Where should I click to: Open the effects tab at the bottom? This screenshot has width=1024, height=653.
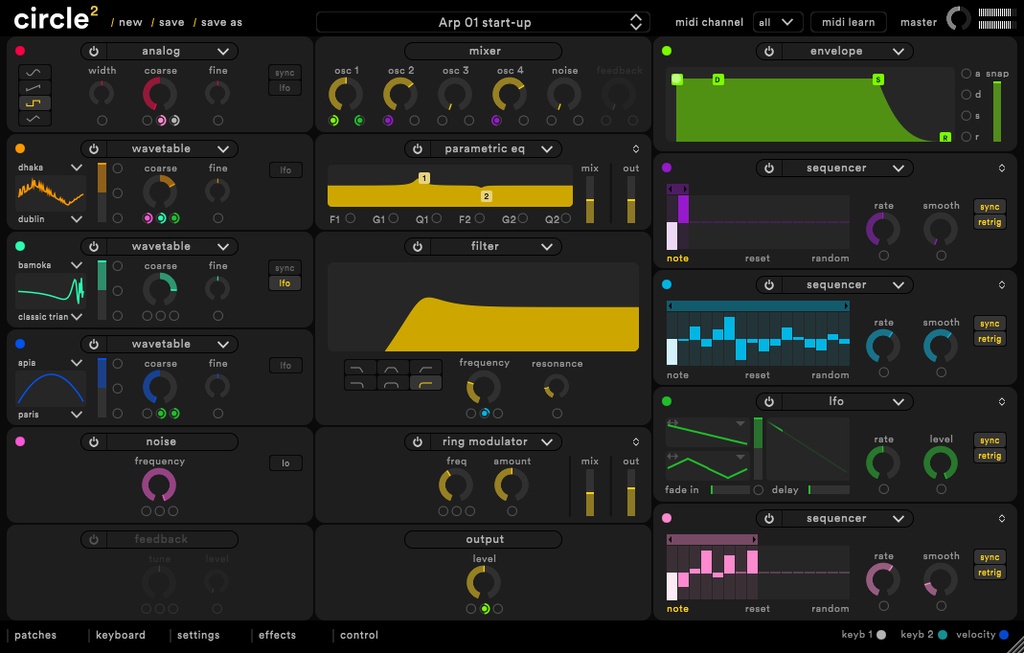[x=276, y=634]
